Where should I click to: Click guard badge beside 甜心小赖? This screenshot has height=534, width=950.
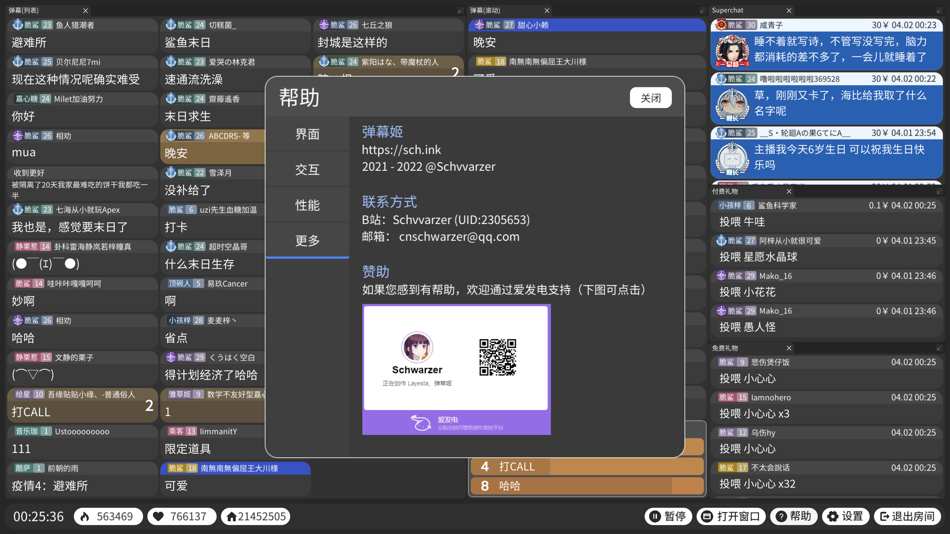[479, 25]
